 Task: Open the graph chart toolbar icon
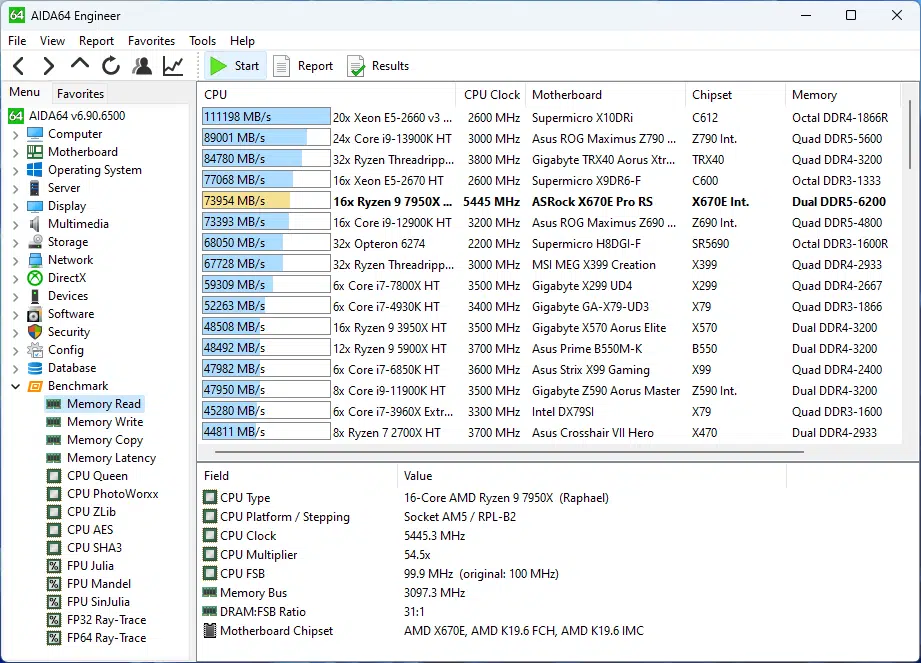click(173, 66)
